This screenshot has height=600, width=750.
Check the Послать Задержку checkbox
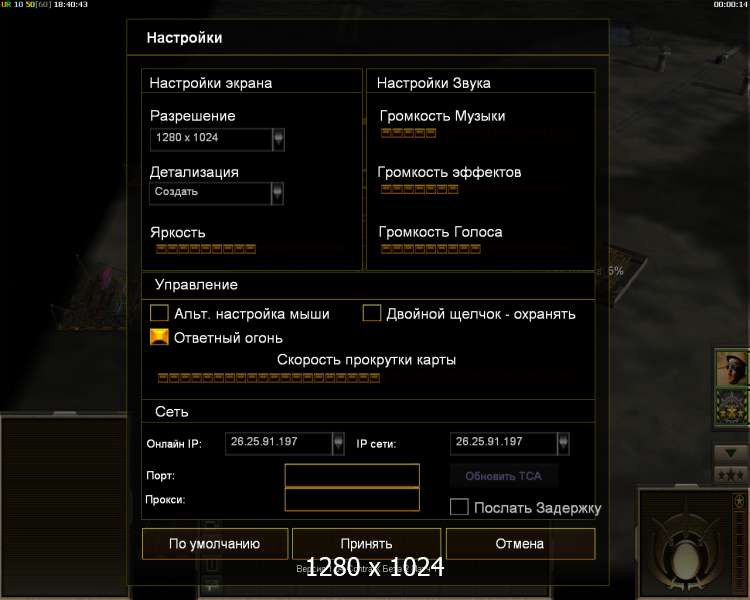[x=459, y=507]
